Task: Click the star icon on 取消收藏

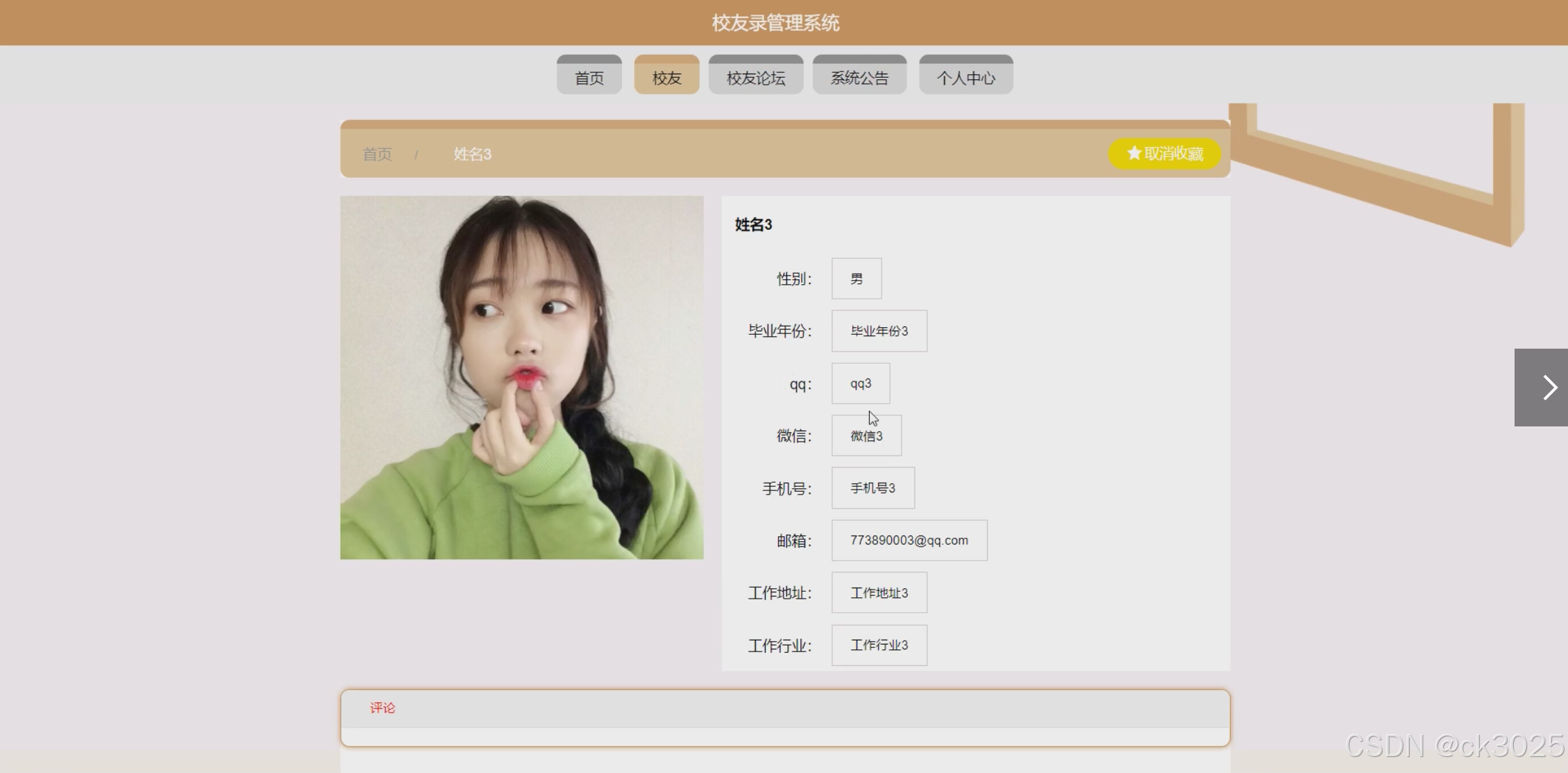Action: pos(1134,153)
